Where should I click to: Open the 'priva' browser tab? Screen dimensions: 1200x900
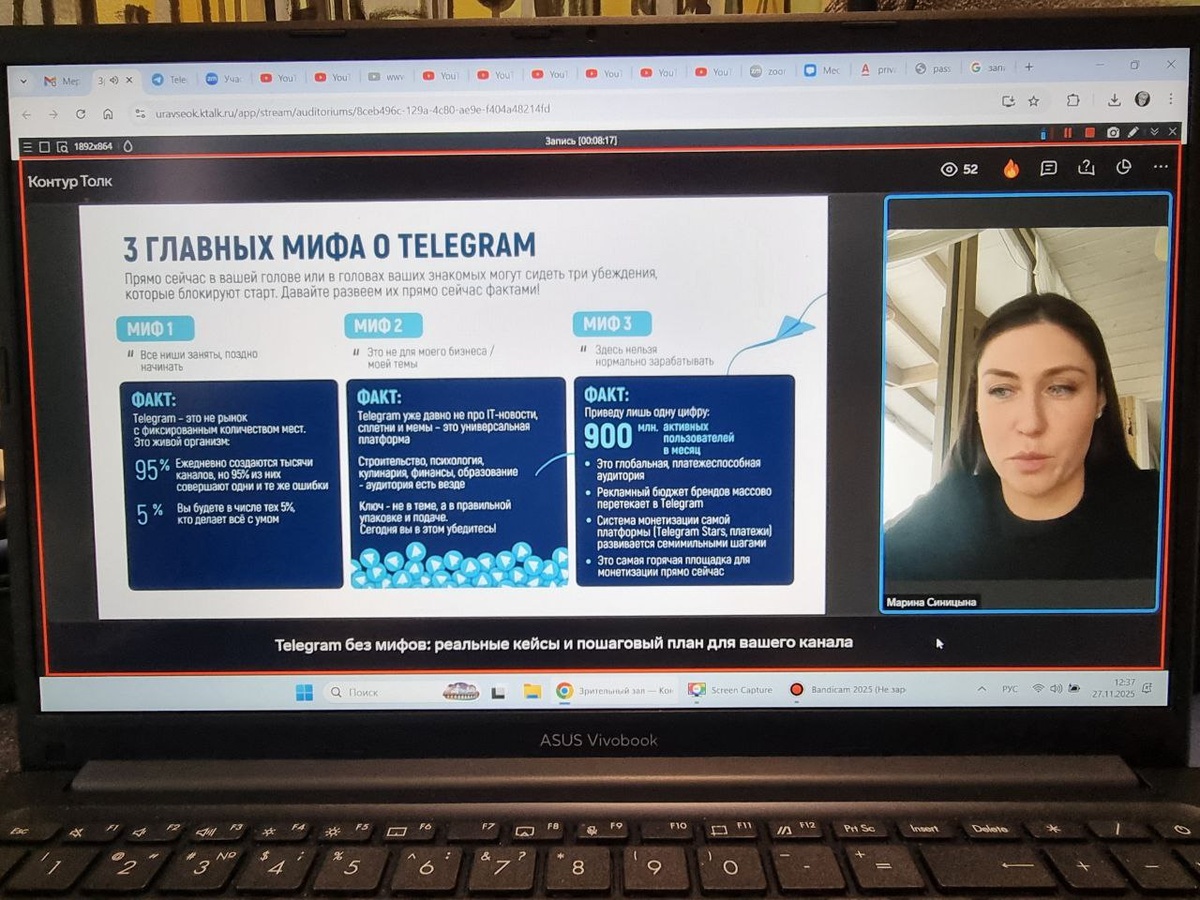point(879,71)
